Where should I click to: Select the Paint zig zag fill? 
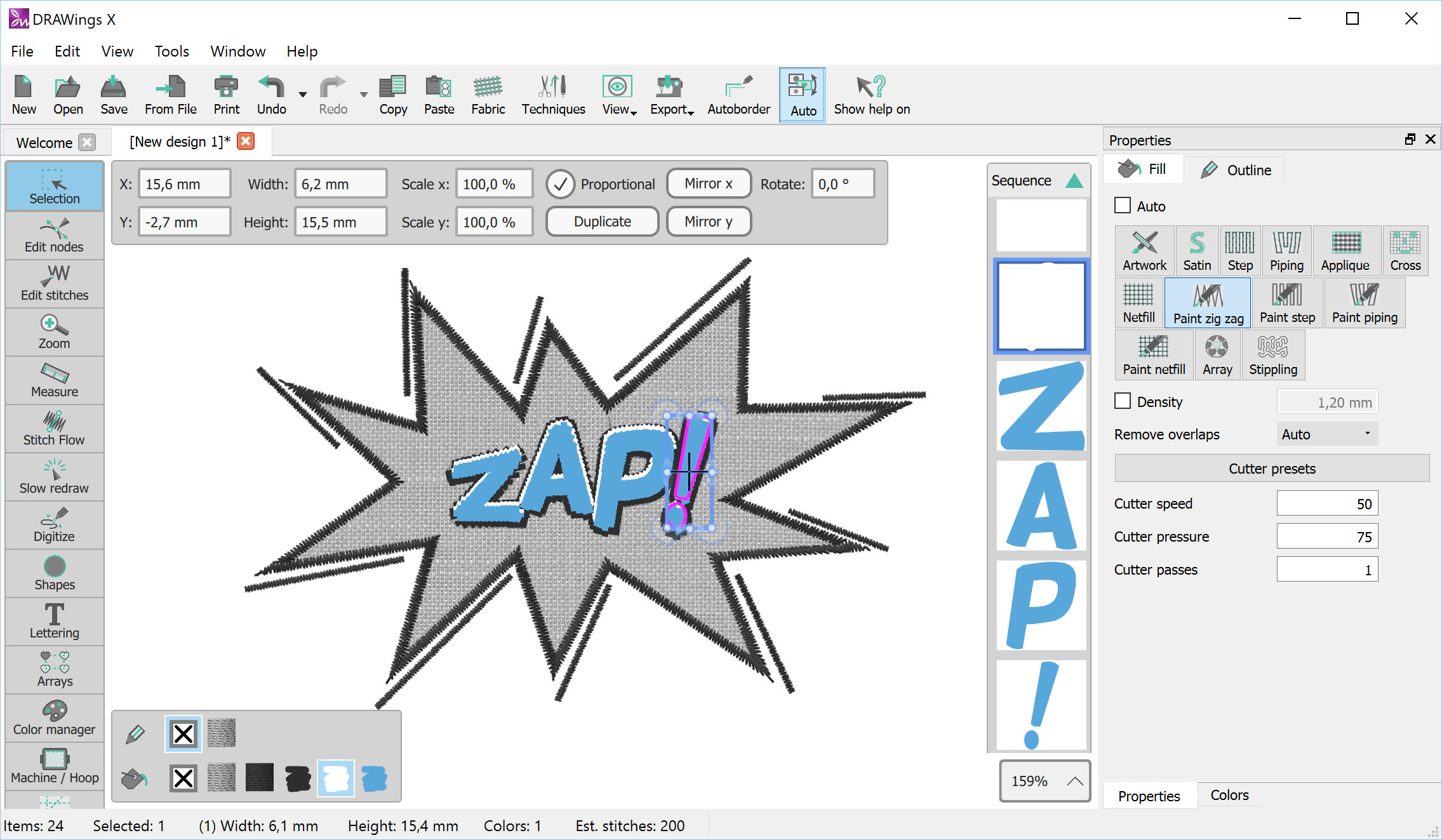click(1208, 303)
